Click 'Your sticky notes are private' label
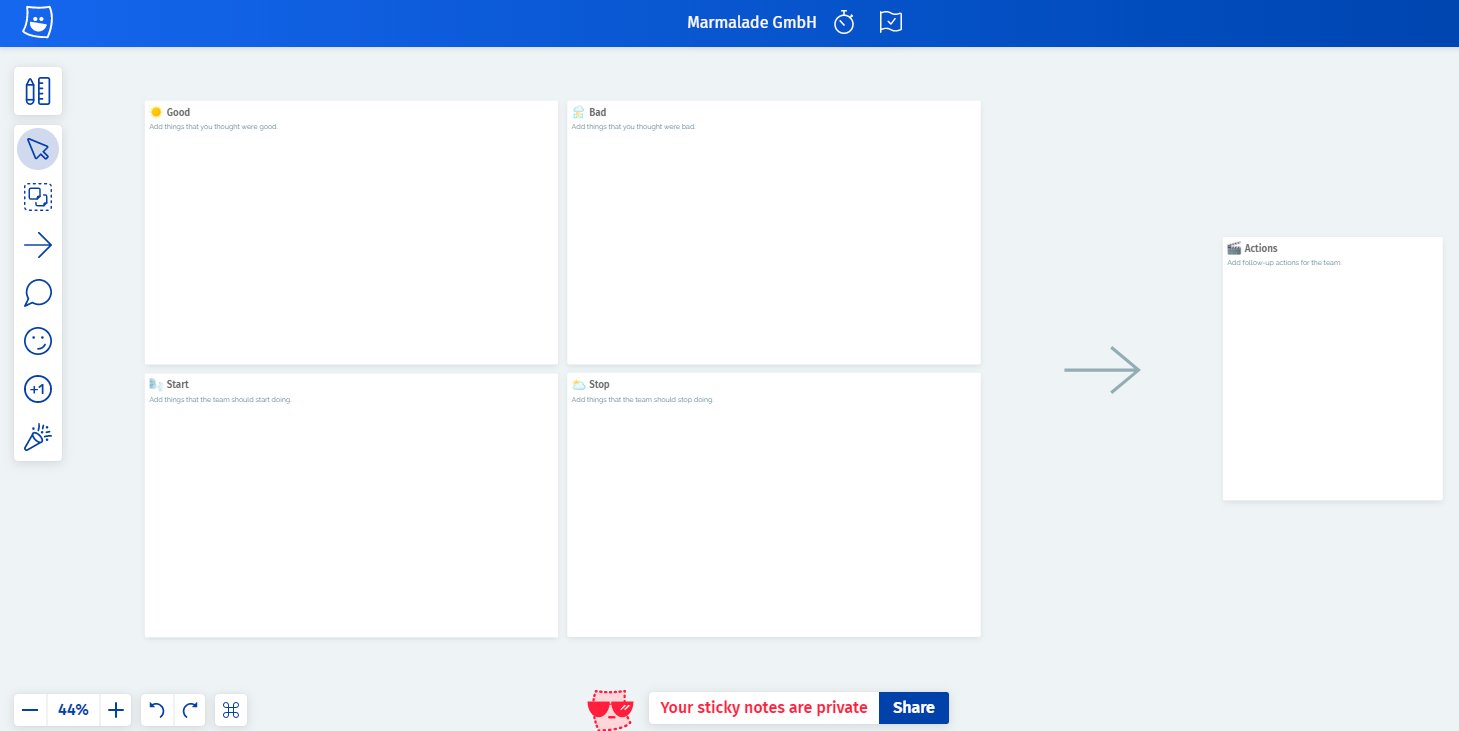Viewport: 1459px width, 731px height. pyautogui.click(x=764, y=708)
